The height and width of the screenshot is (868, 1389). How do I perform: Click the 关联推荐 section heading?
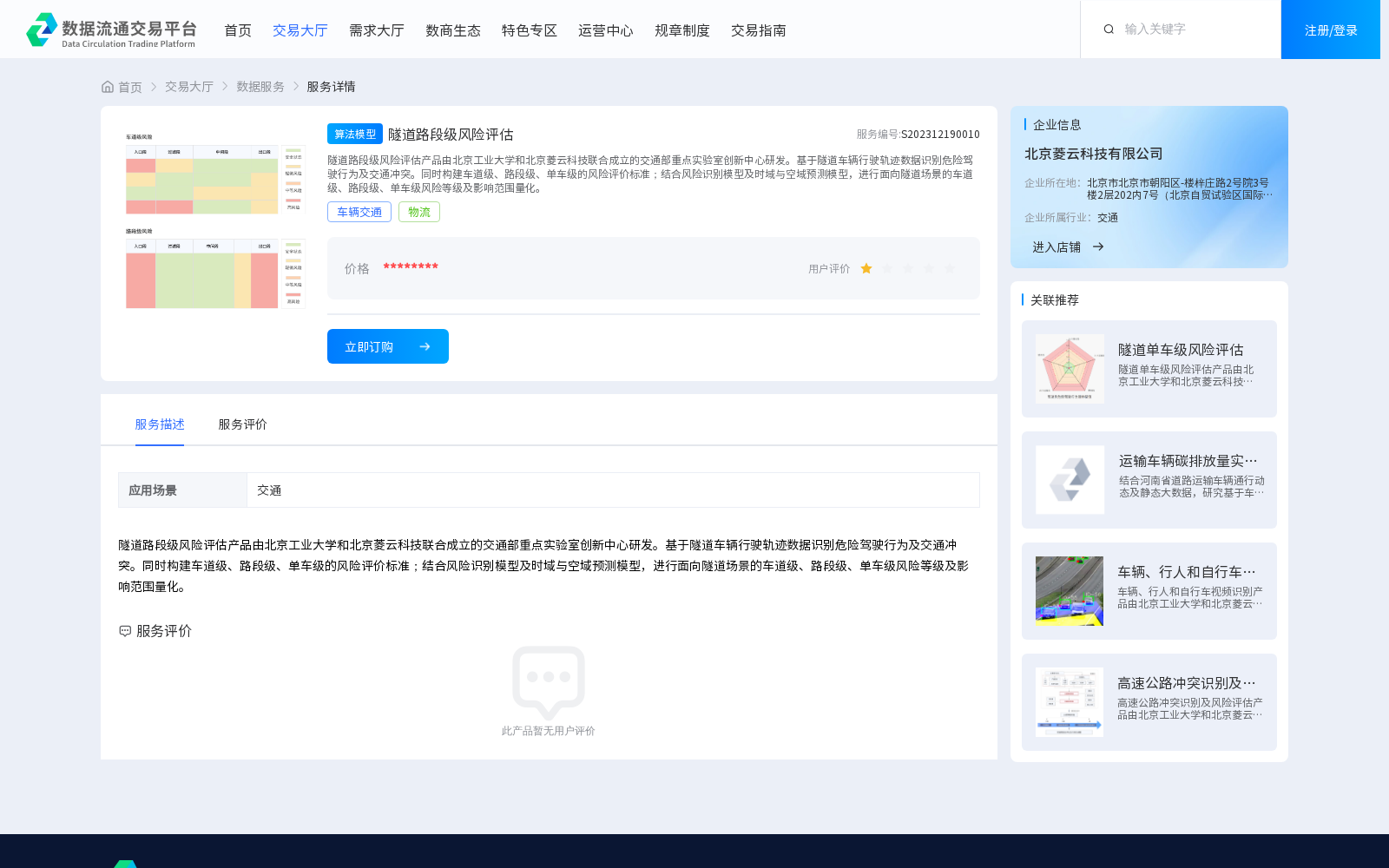(1055, 300)
